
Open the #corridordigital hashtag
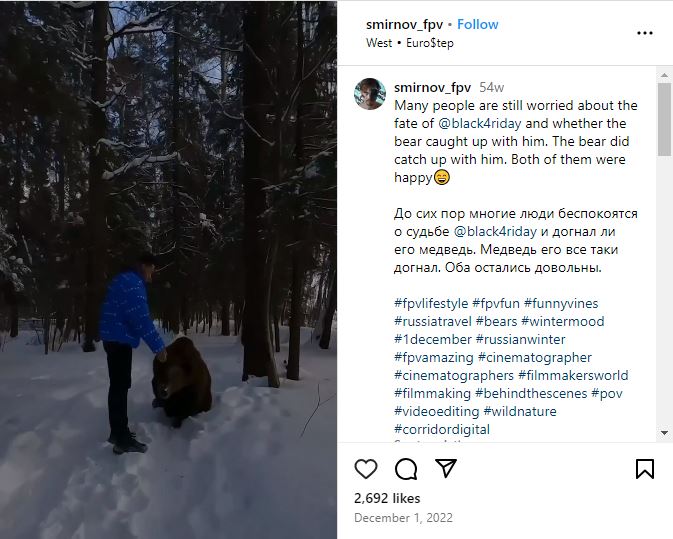(442, 430)
